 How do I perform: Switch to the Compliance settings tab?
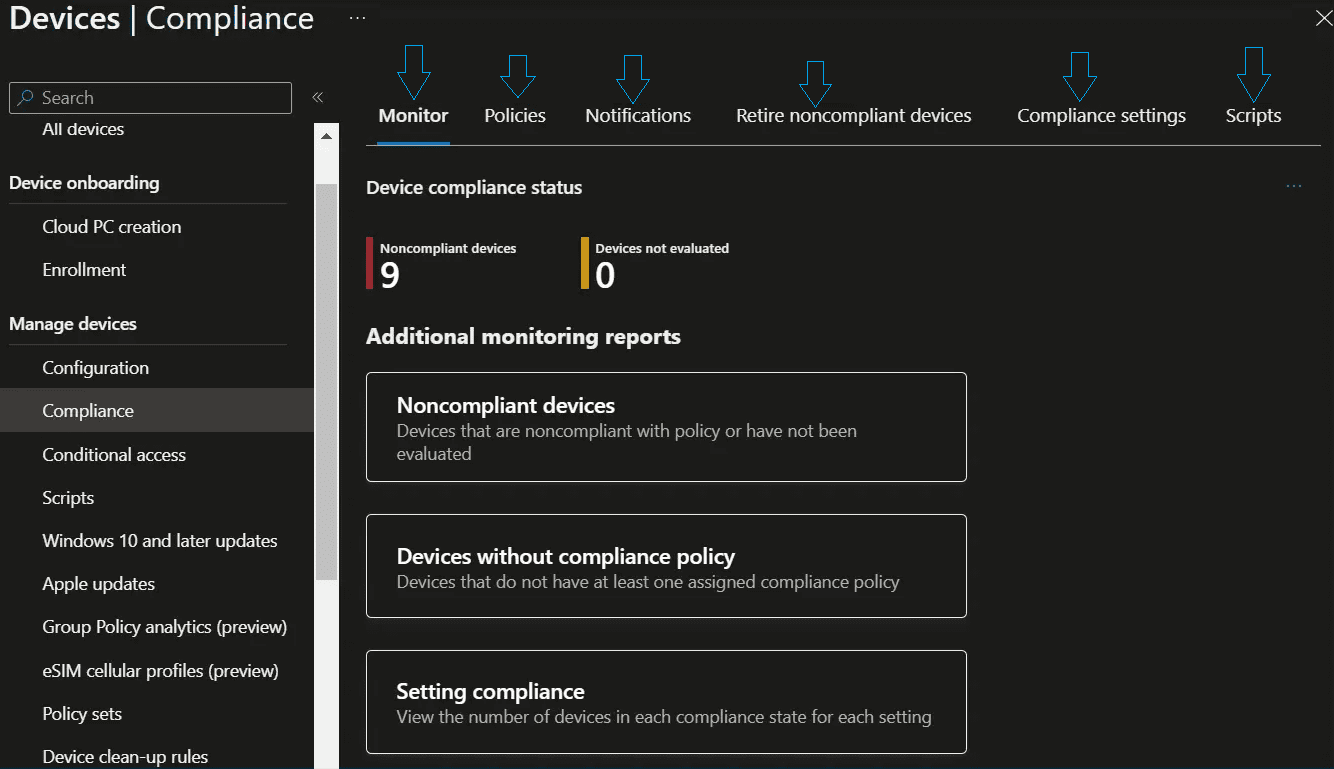[x=1100, y=115]
